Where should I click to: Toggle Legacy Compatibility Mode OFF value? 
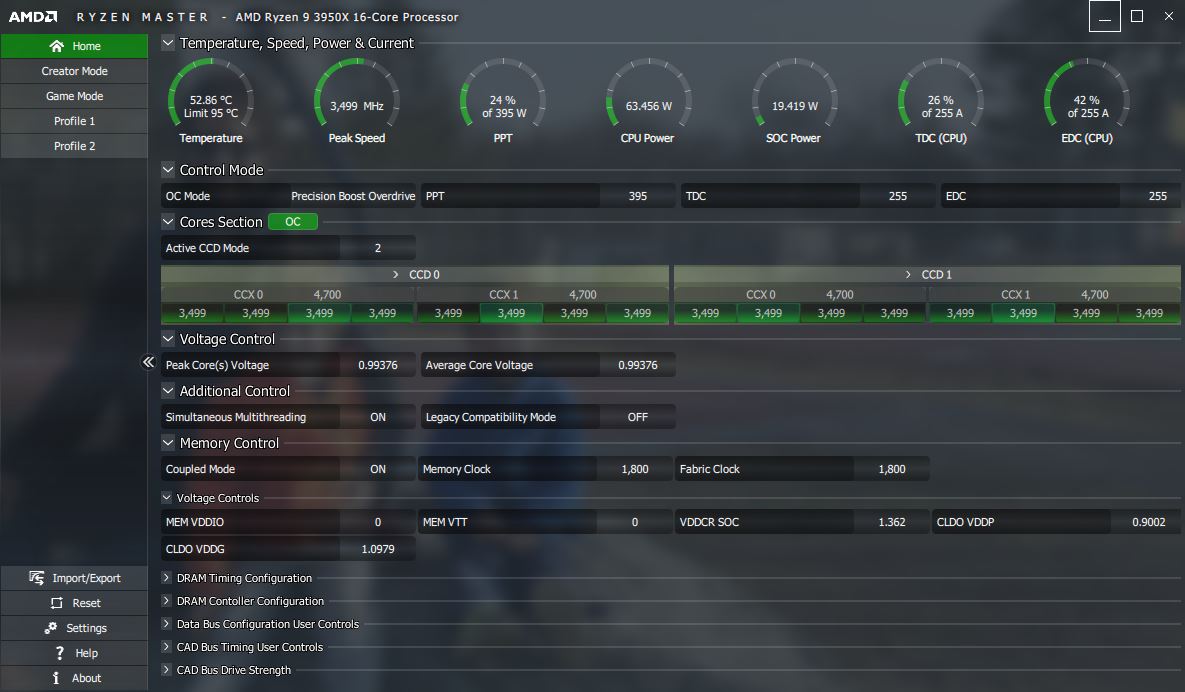click(637, 417)
